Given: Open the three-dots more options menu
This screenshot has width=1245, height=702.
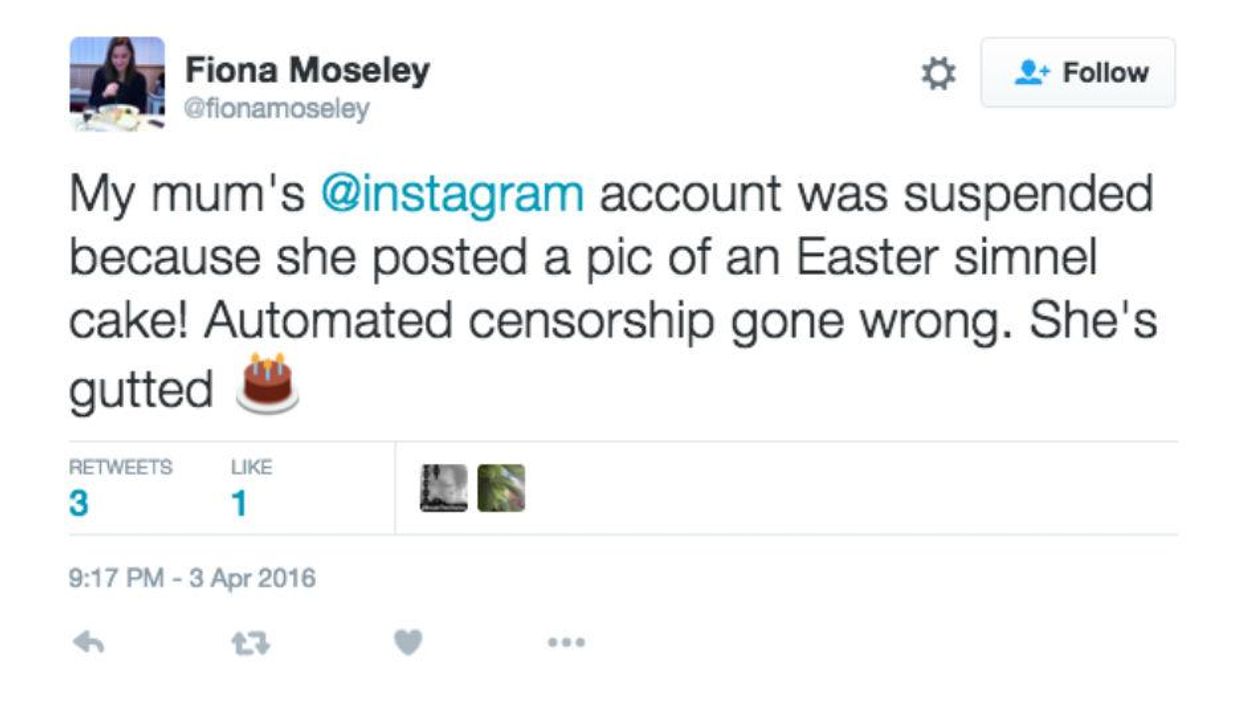Looking at the screenshot, I should click(x=566, y=643).
